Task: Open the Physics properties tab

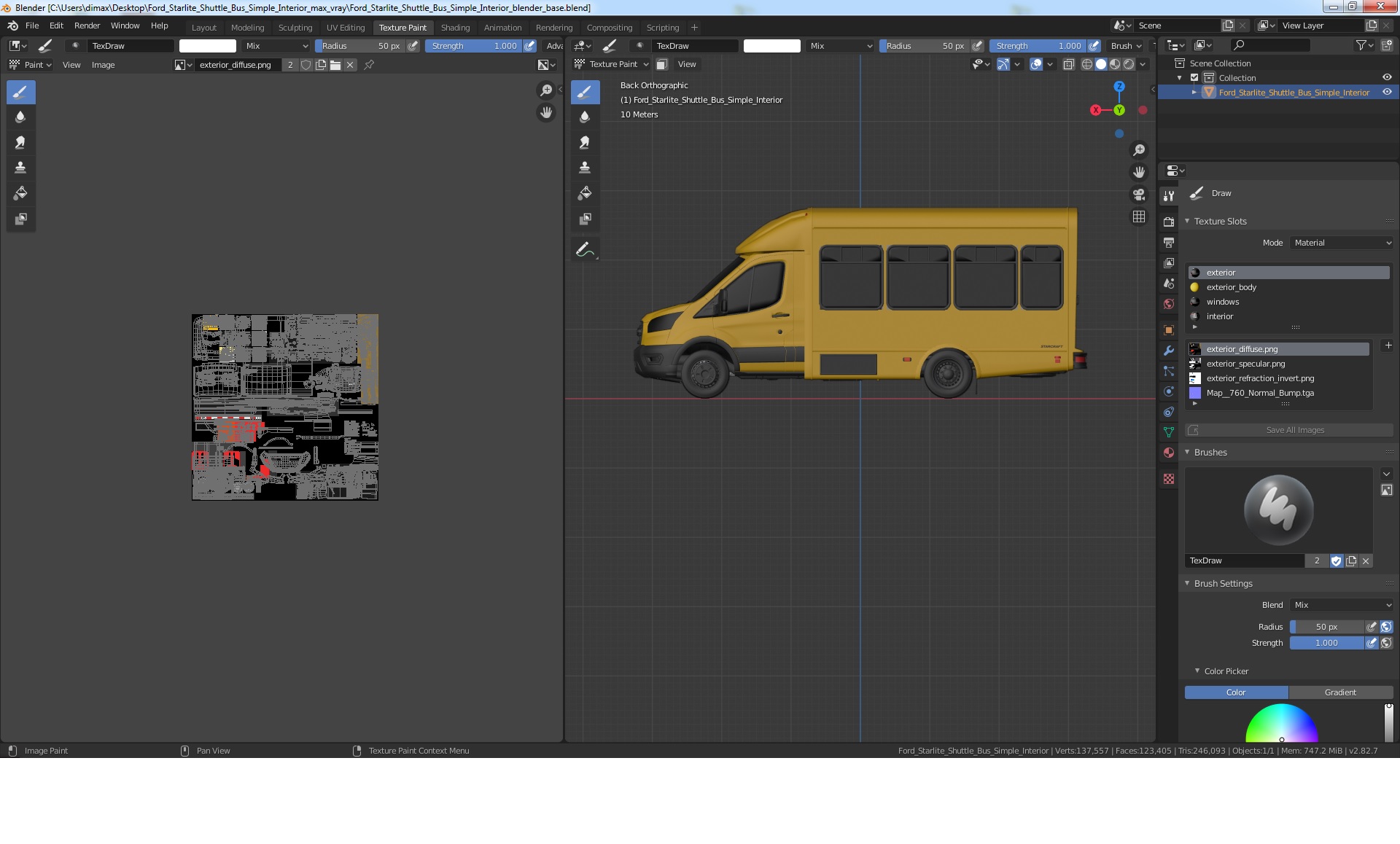Action: coord(1169,391)
